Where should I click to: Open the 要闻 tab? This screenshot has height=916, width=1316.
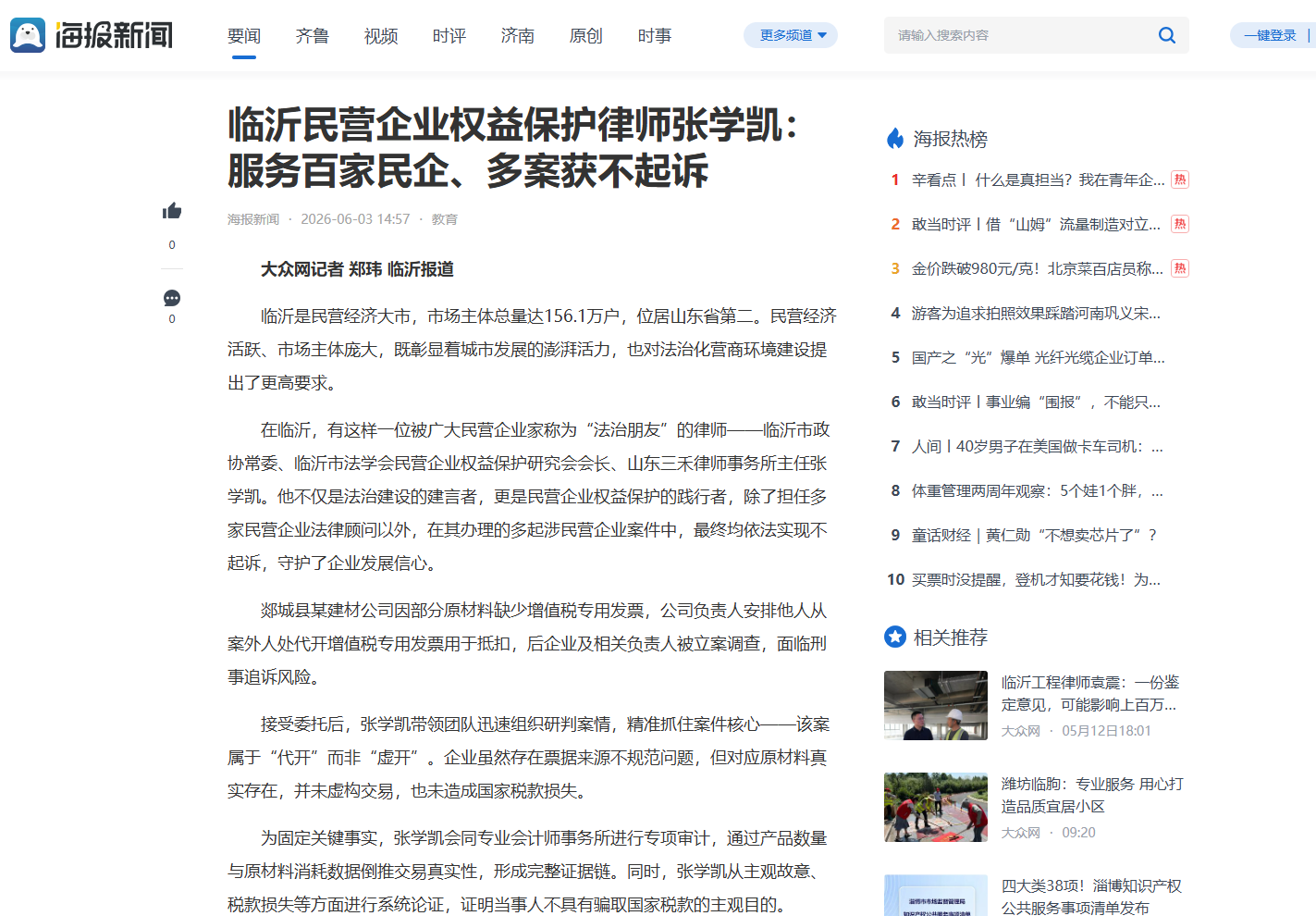click(x=244, y=36)
